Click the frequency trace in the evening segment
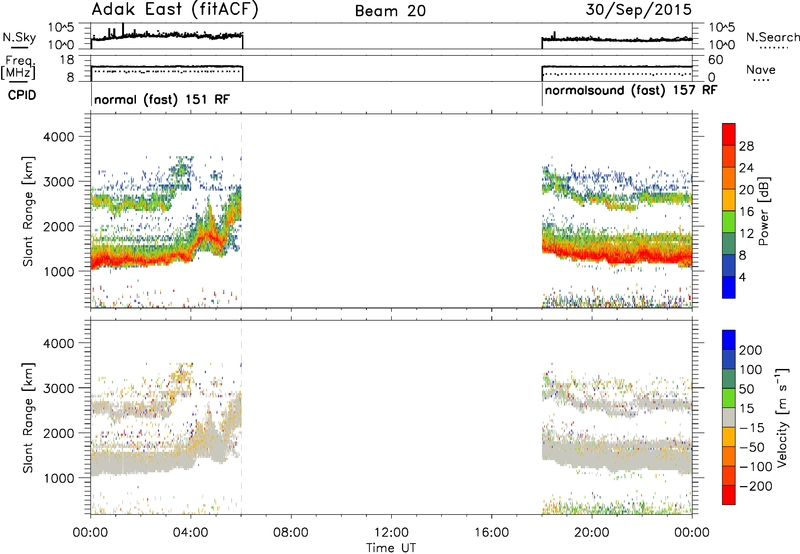800x554 pixels. (617, 66)
